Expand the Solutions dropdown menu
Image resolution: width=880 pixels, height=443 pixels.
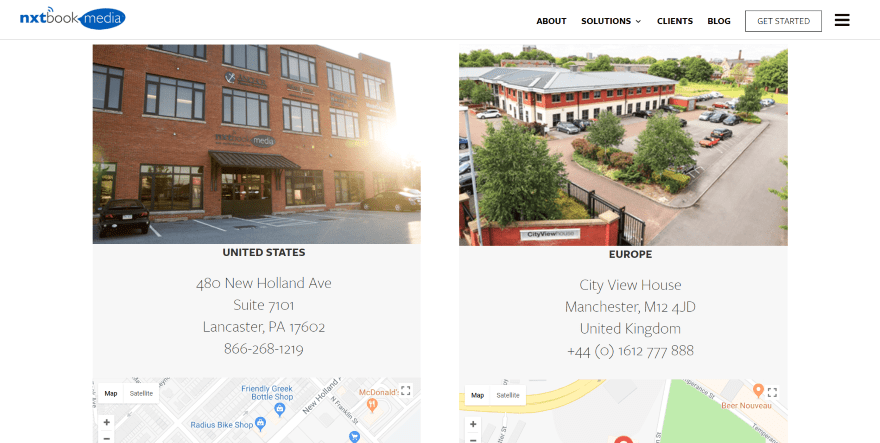[611, 21]
